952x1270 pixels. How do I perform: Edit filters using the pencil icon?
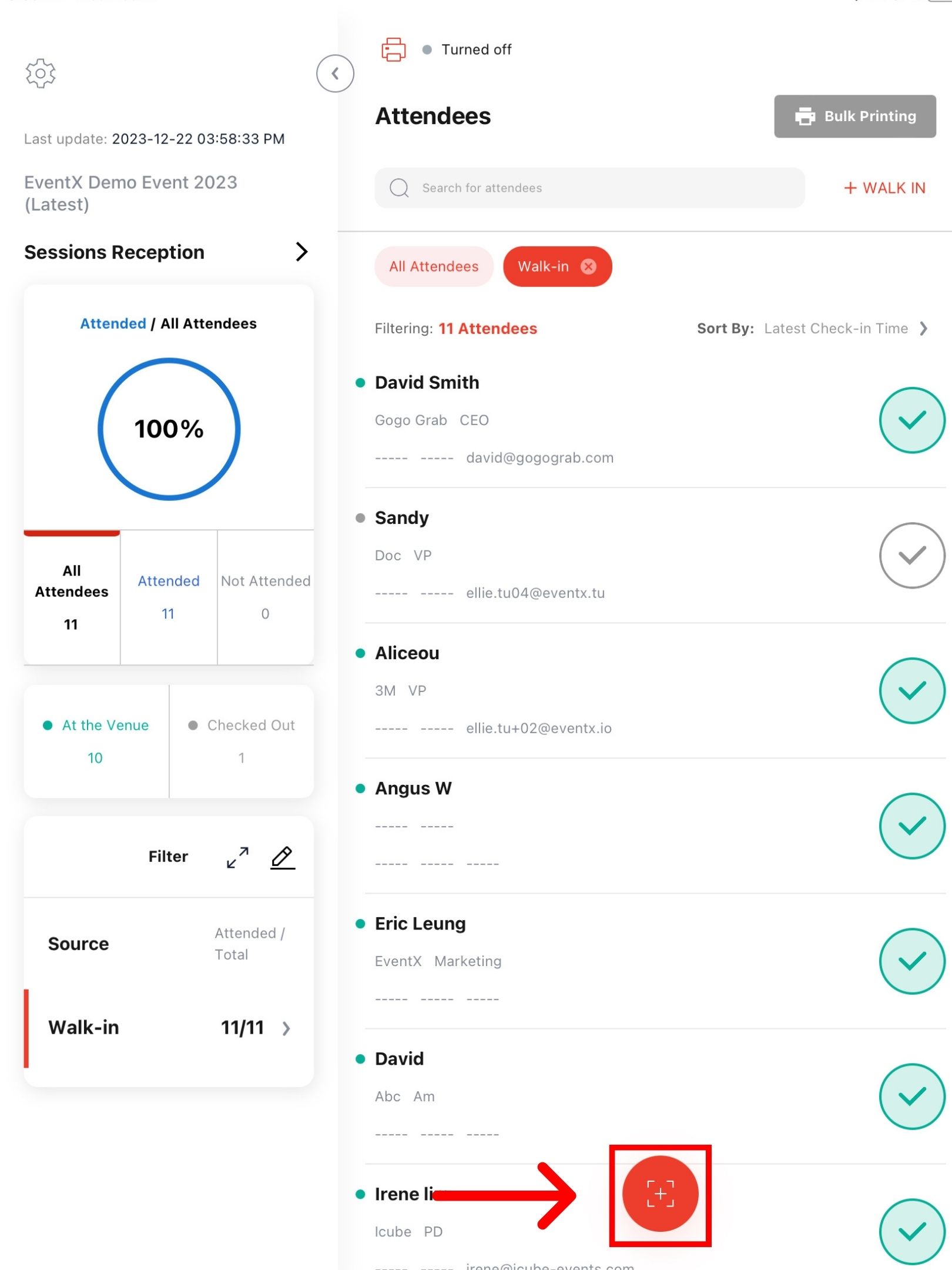(x=283, y=857)
